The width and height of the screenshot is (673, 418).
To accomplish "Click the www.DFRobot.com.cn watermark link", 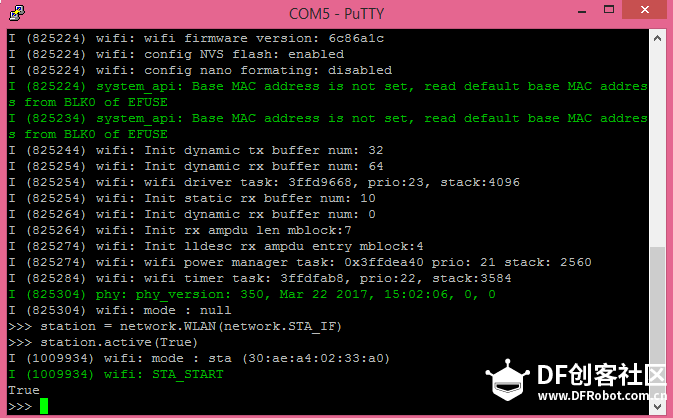I will click(x=602, y=395).
